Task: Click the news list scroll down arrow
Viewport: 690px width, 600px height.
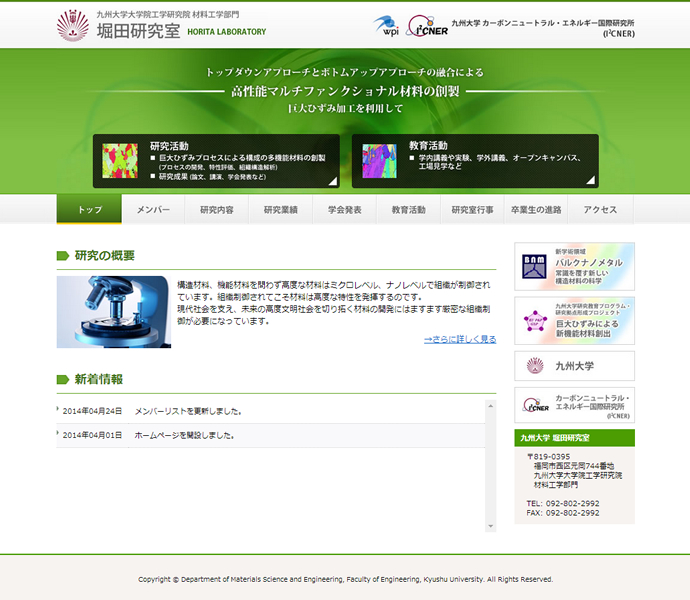Action: (490, 526)
